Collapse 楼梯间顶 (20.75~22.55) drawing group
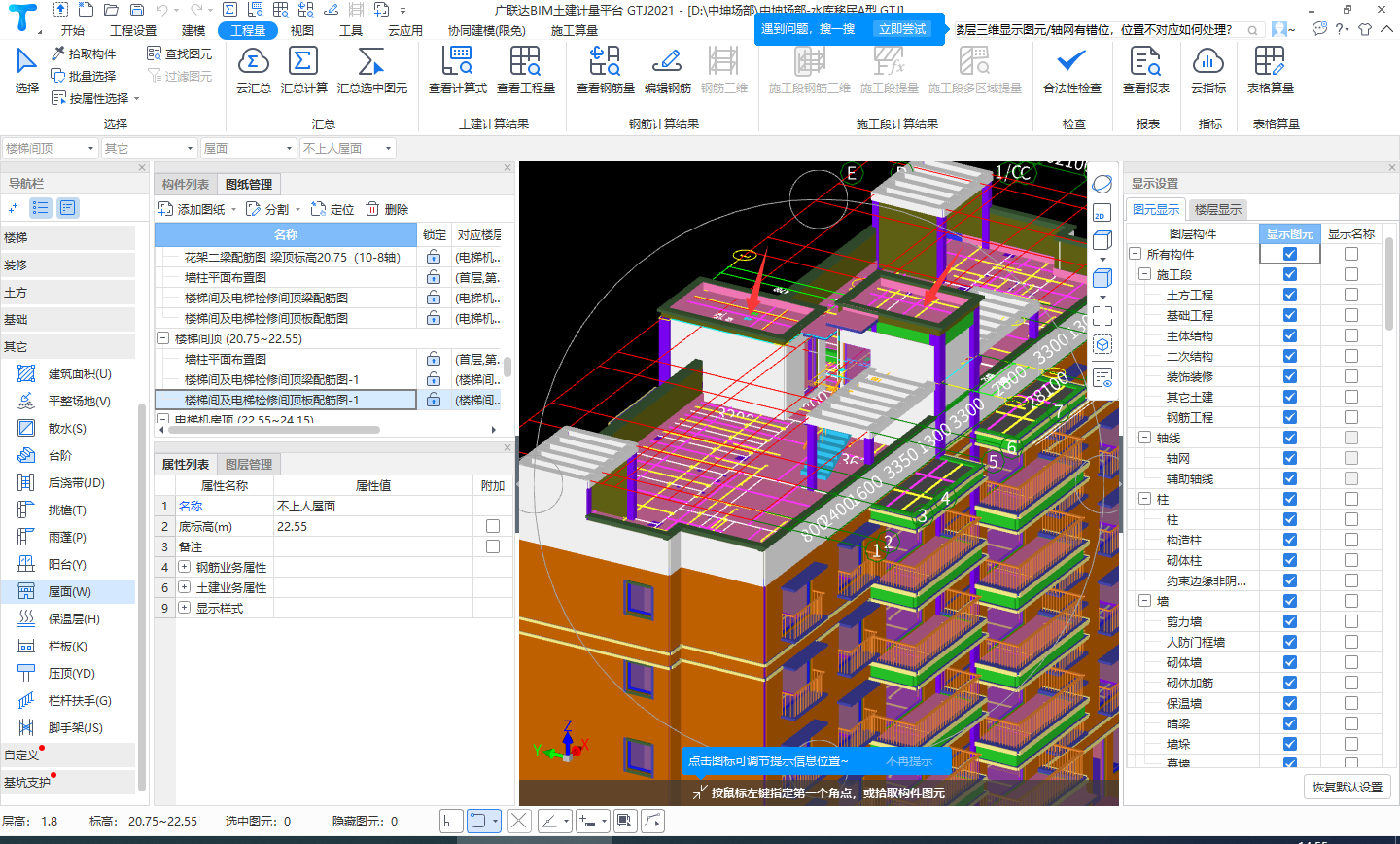This screenshot has height=844, width=1400. [163, 338]
